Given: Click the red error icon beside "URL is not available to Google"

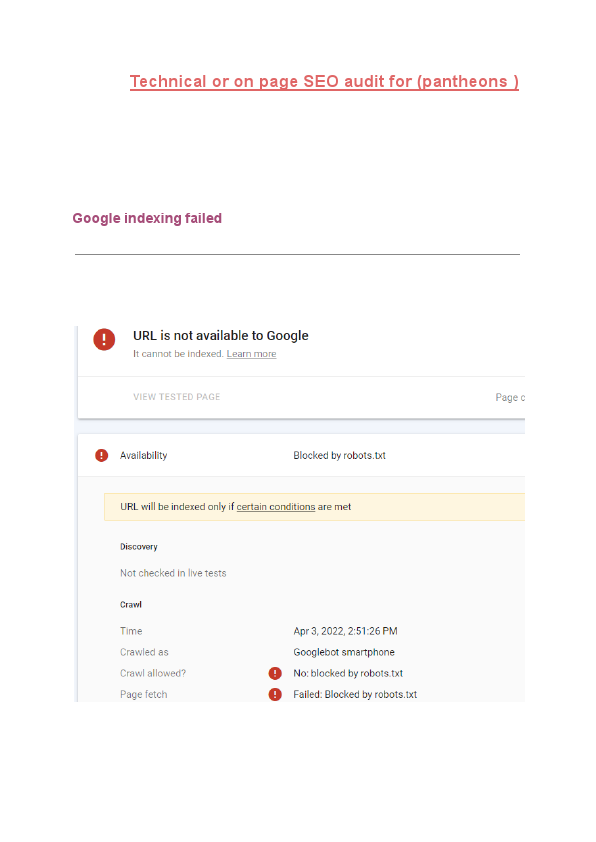Looking at the screenshot, I should click(104, 340).
